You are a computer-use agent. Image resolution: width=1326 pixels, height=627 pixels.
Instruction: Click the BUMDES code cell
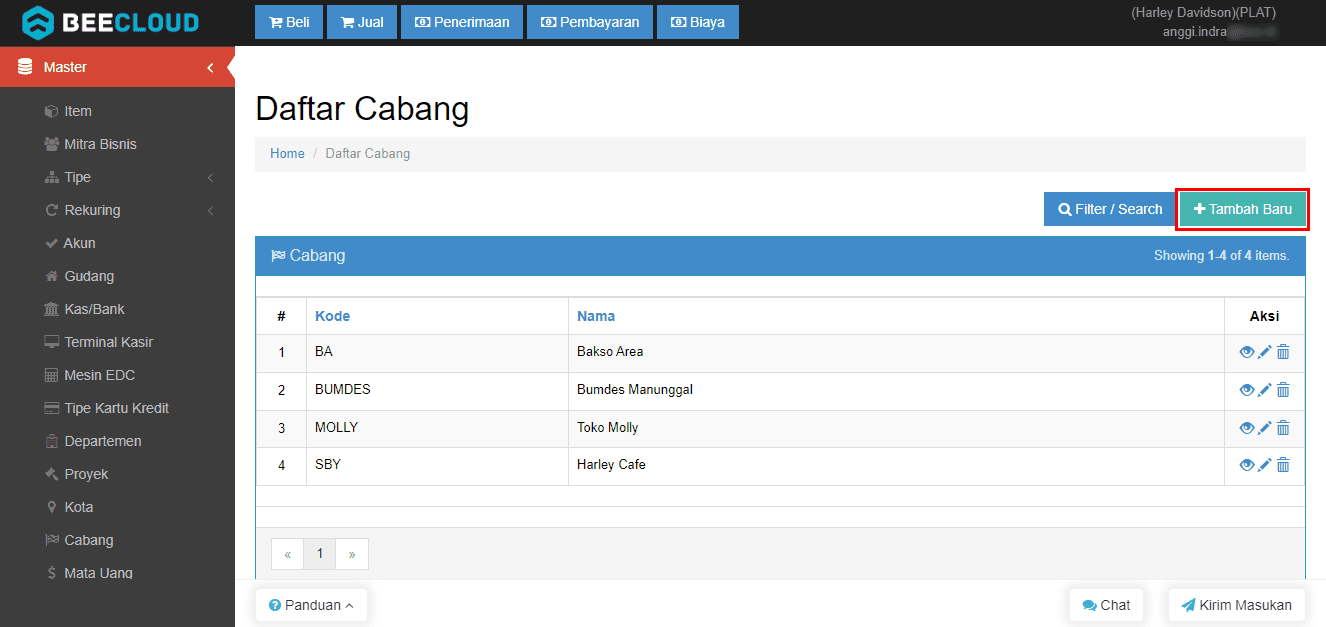(437, 390)
